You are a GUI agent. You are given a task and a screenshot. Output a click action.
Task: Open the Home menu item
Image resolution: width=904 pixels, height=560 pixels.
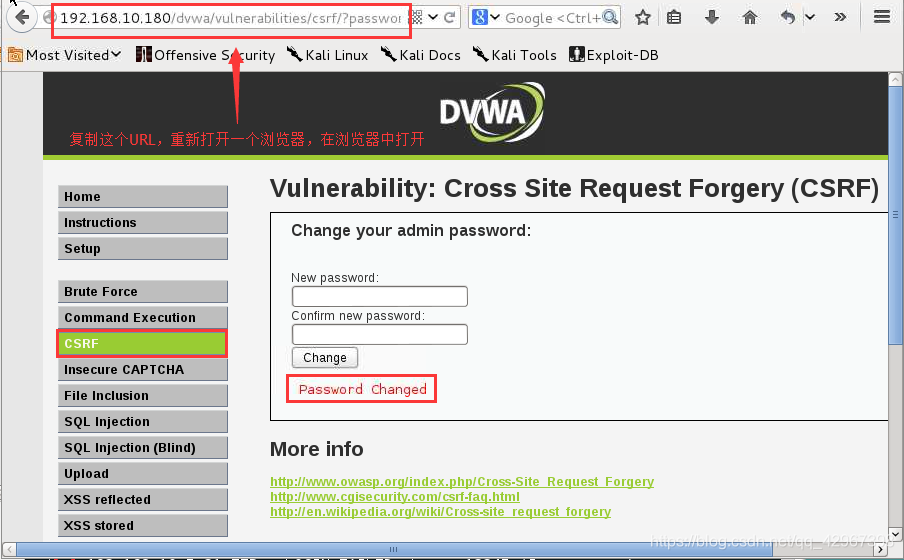coord(142,197)
